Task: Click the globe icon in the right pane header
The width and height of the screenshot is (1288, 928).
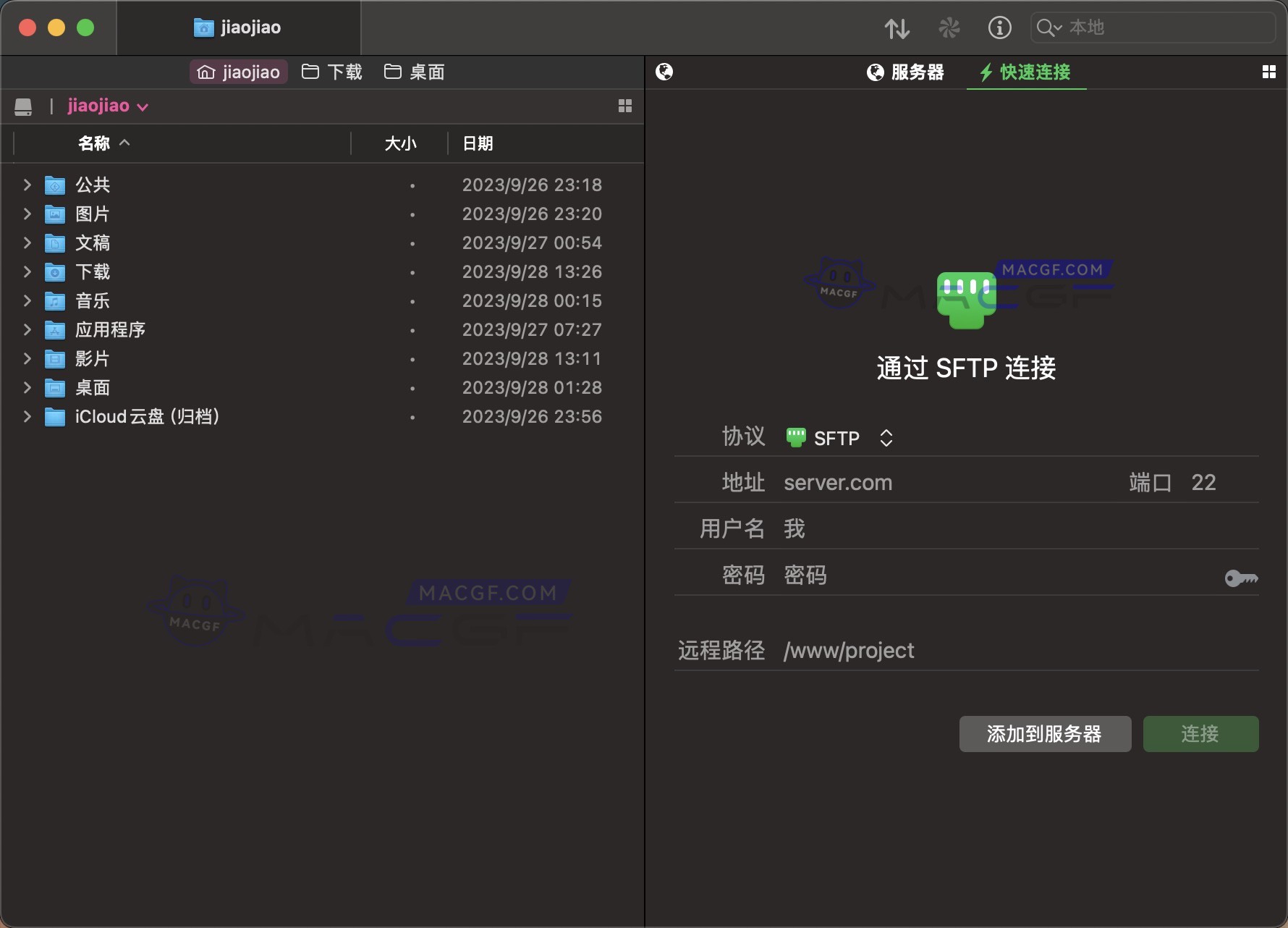Action: (664, 72)
